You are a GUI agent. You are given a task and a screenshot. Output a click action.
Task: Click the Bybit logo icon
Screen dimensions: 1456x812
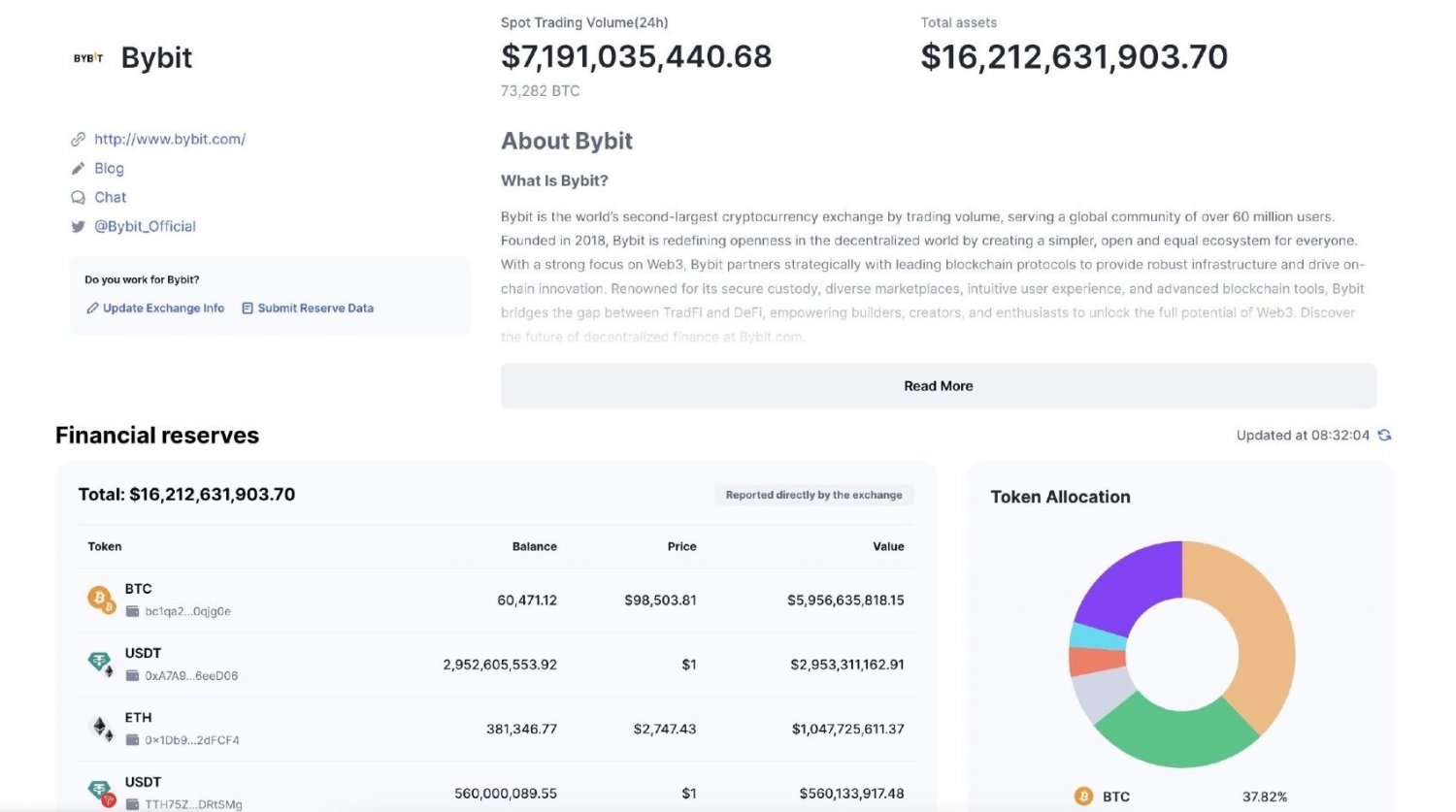tap(88, 58)
